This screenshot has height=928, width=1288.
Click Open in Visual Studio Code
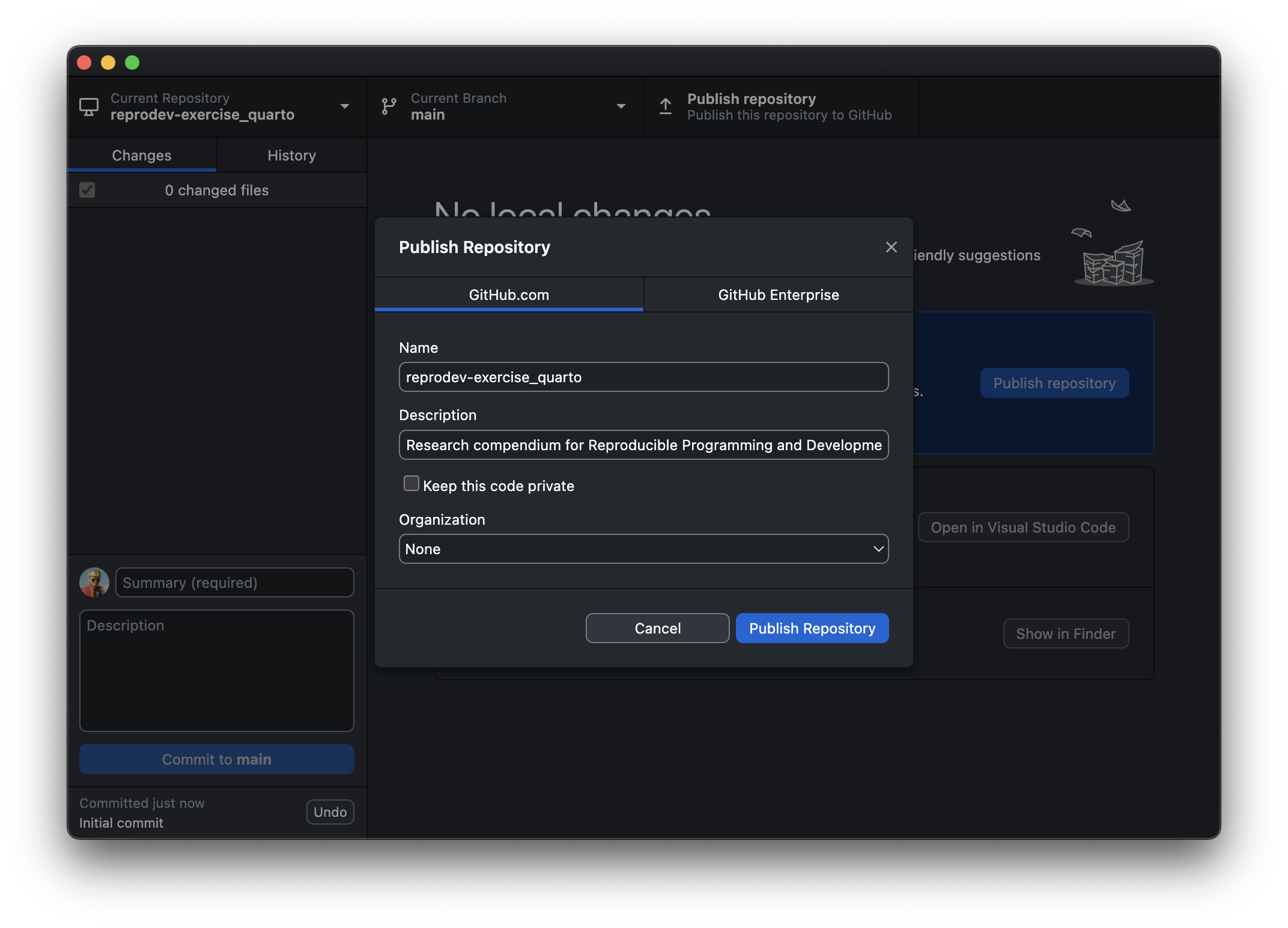1023,527
